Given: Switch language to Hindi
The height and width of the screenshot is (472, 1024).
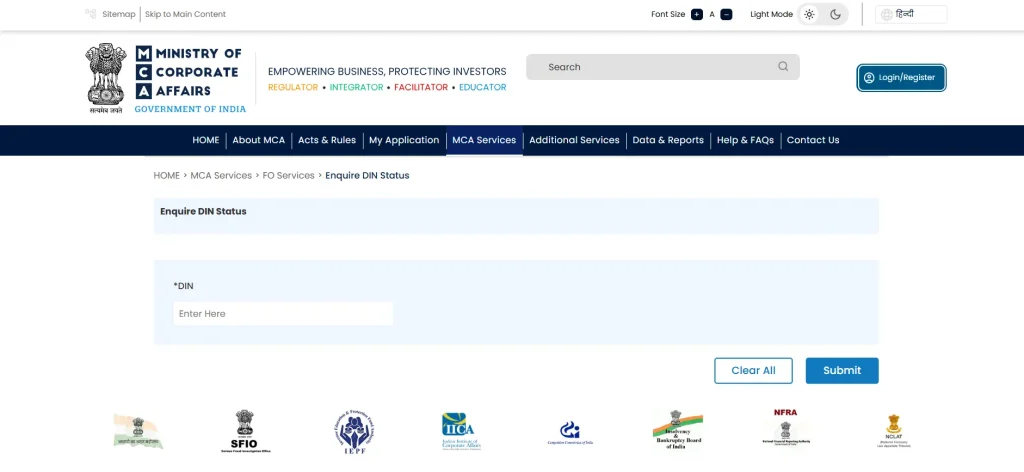Looking at the screenshot, I should tap(911, 14).
